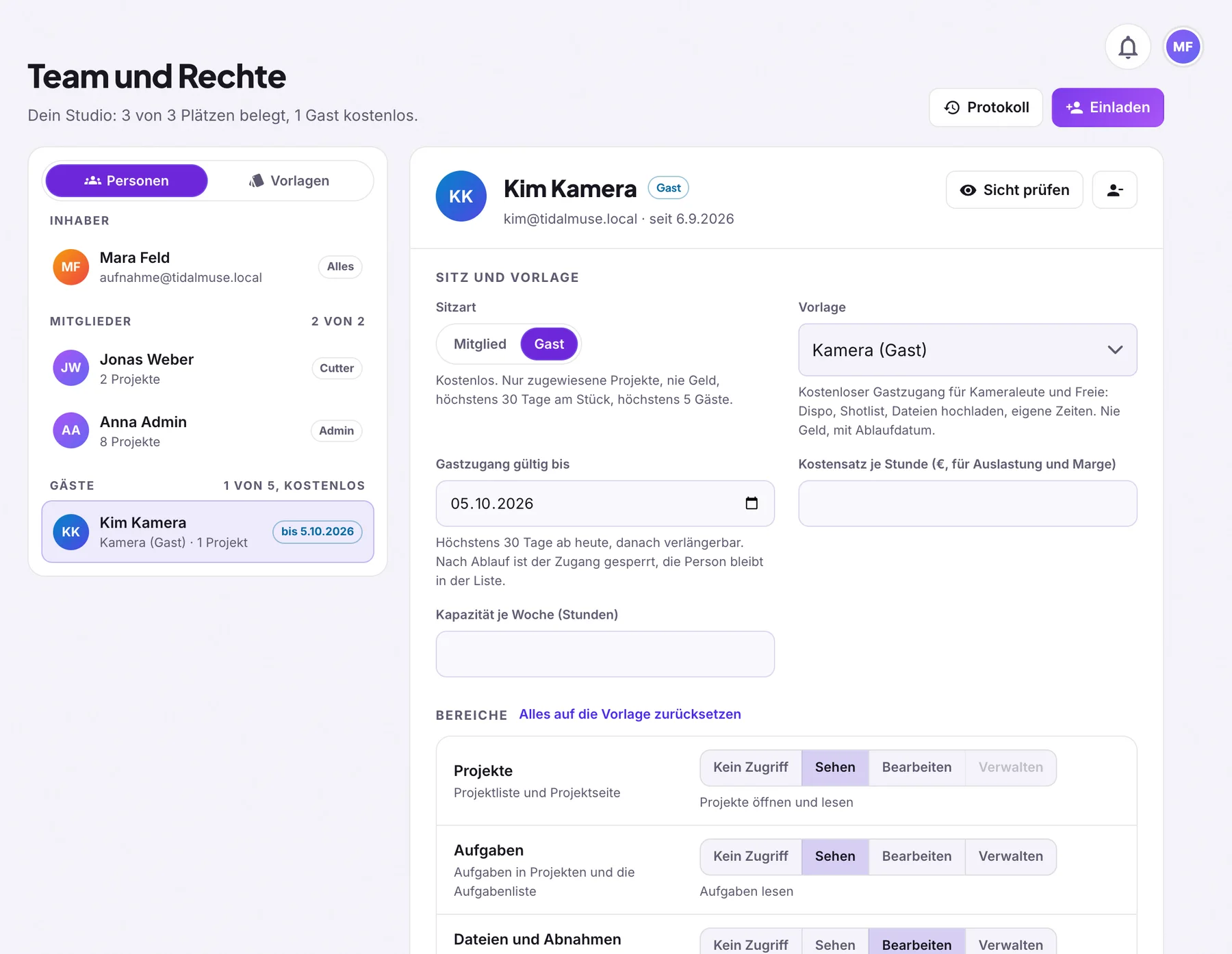
Task: Open the Protokoll history log
Action: 986,107
